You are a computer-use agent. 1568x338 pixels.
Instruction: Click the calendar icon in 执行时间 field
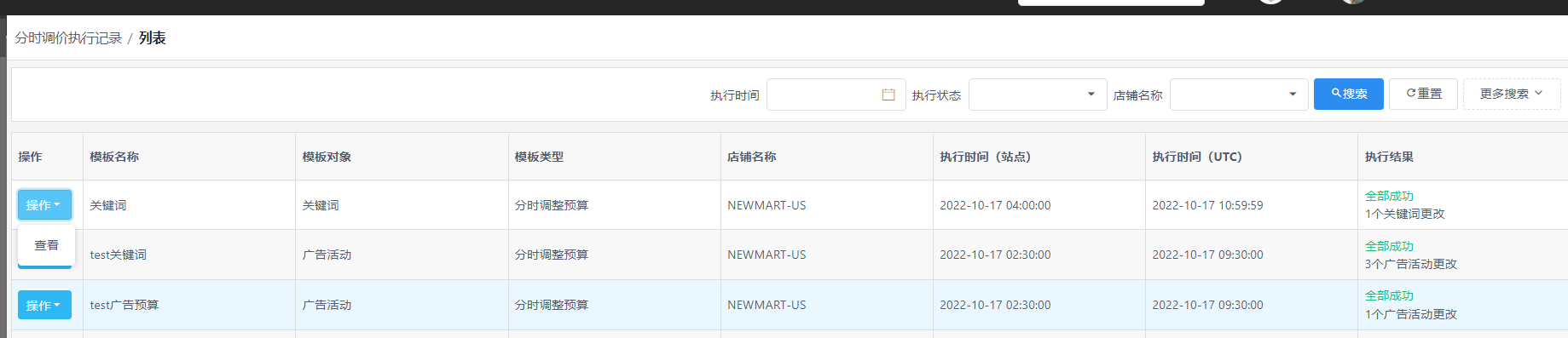888,95
